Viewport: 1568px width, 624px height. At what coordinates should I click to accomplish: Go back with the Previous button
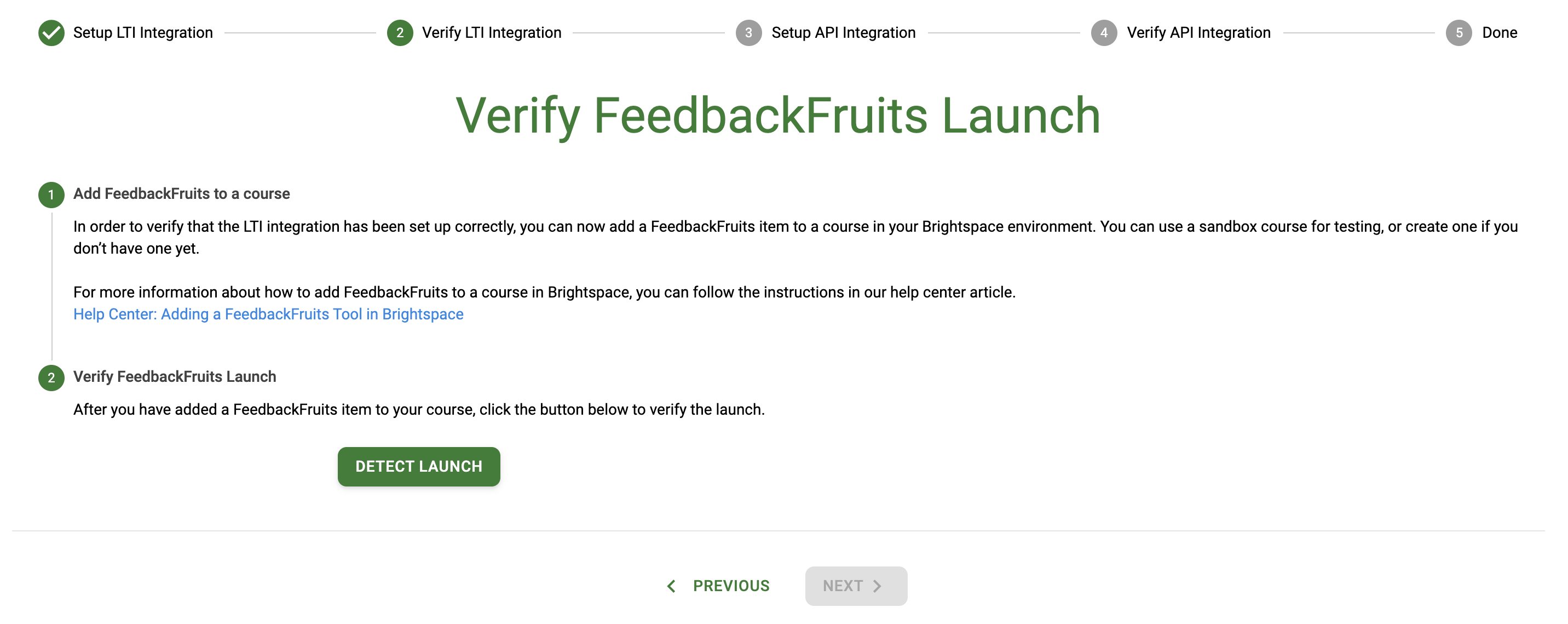(718, 586)
